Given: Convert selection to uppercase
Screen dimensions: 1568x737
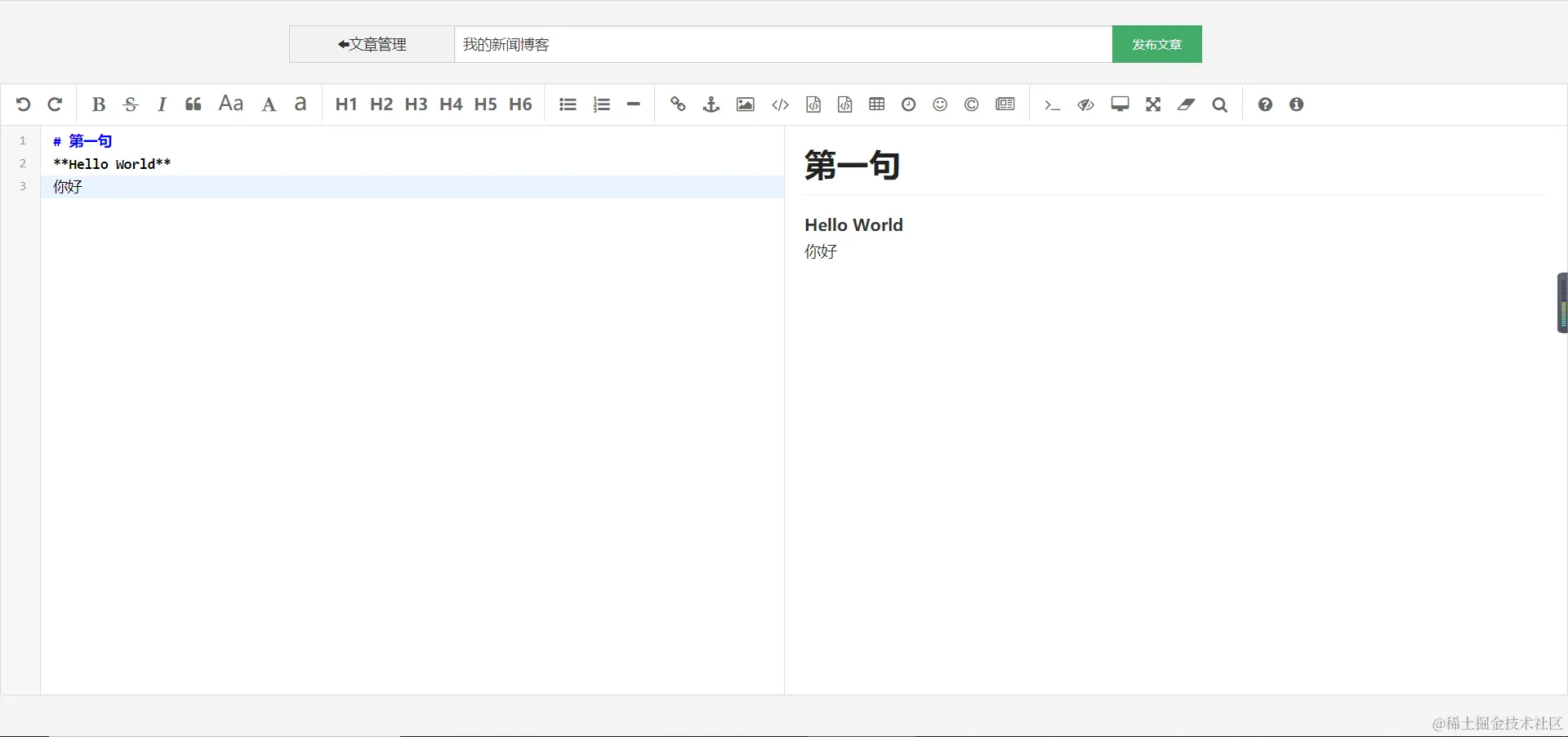Looking at the screenshot, I should click(x=269, y=104).
